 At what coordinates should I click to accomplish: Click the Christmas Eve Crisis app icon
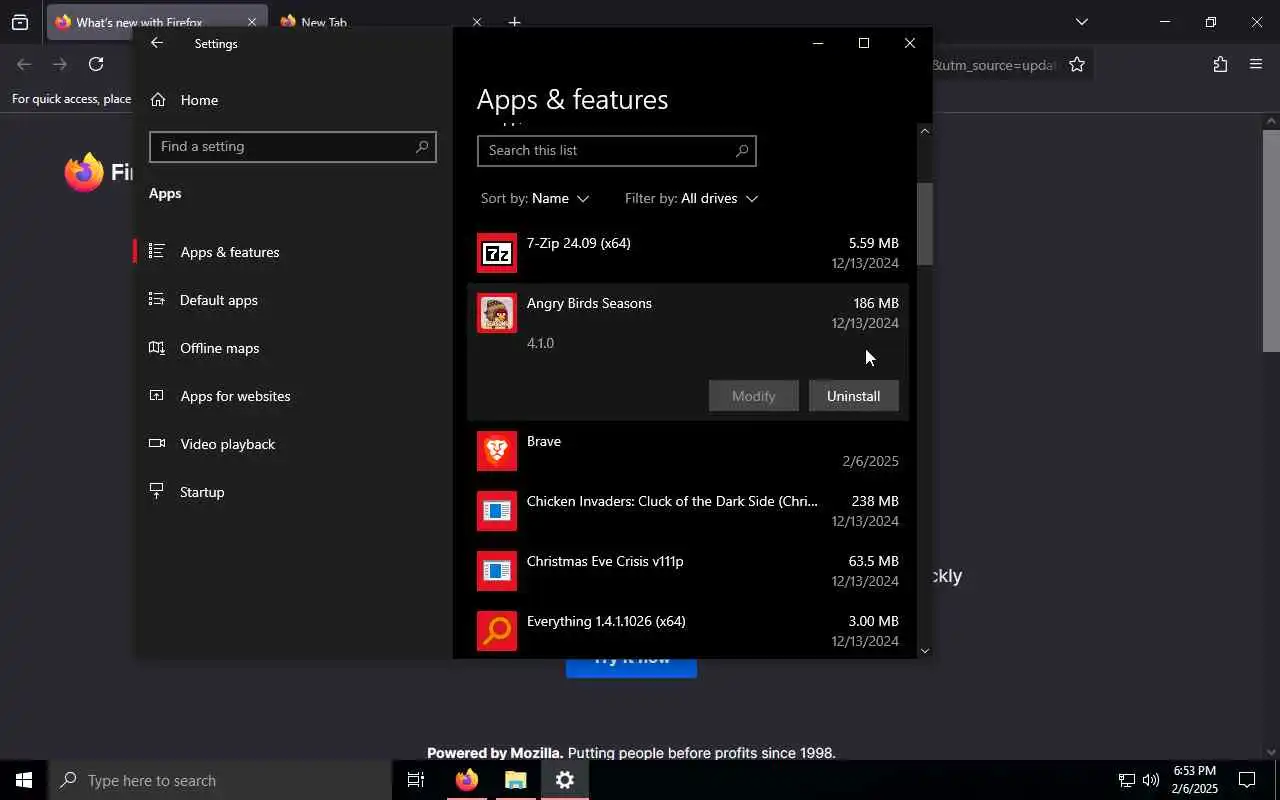[x=497, y=571]
